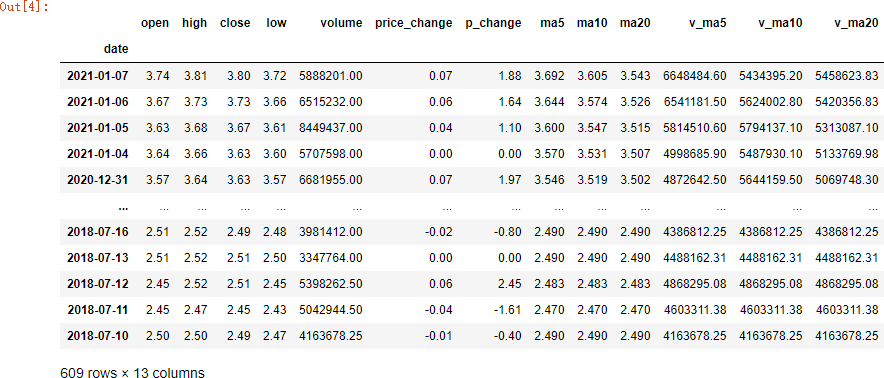
Task: Click the 2021-01-07 row index
Action: (x=98, y=76)
